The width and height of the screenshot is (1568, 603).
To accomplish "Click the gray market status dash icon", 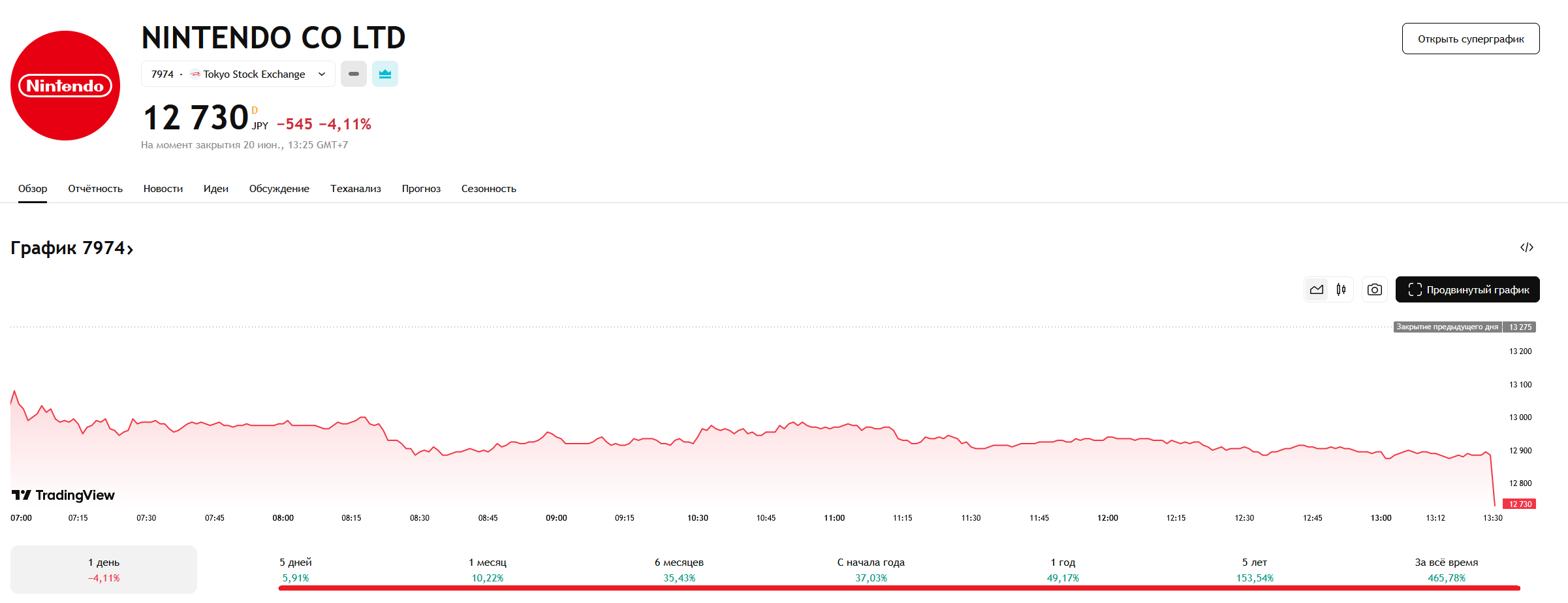I will click(354, 74).
